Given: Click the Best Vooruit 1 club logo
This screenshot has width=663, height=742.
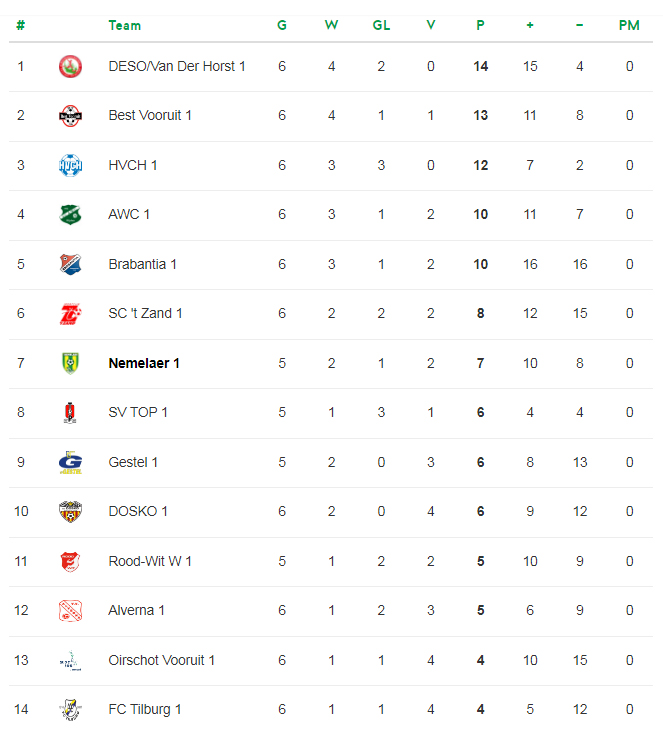Looking at the screenshot, I should pos(70,116).
